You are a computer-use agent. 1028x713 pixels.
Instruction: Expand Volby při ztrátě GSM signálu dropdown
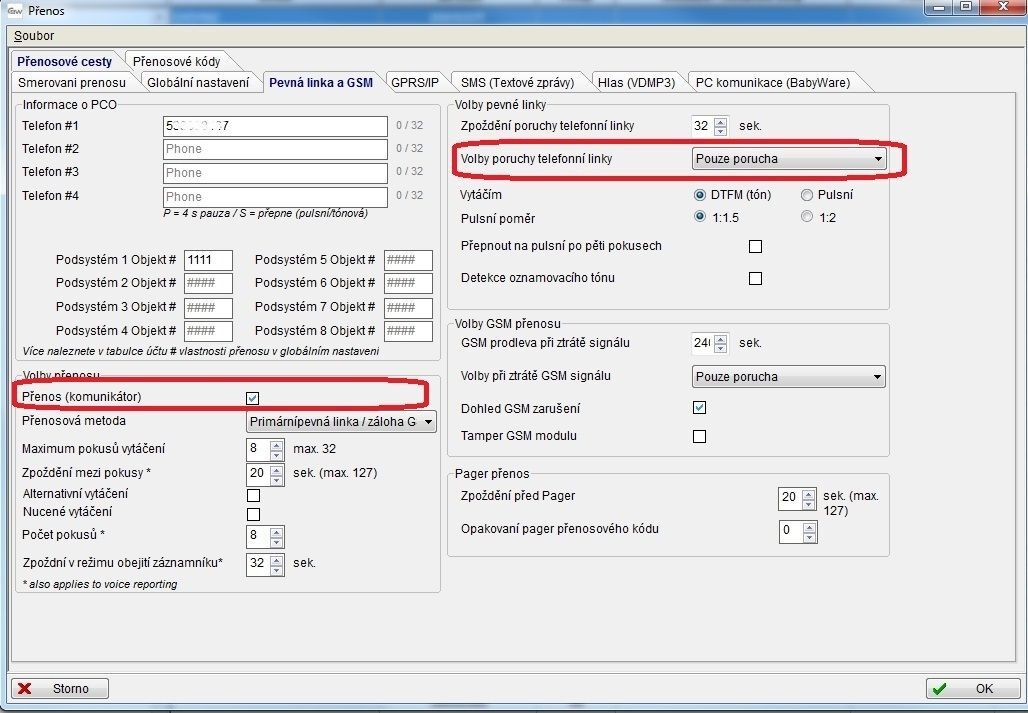tap(789, 377)
